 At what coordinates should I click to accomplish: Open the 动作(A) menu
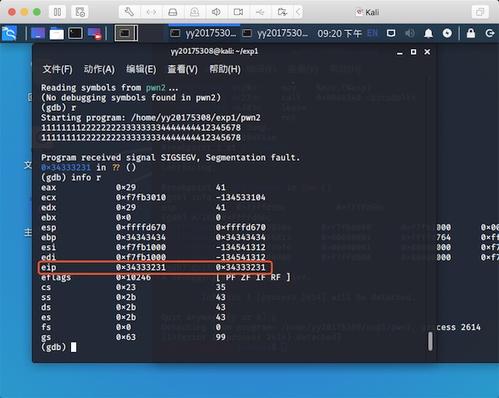tap(99, 69)
